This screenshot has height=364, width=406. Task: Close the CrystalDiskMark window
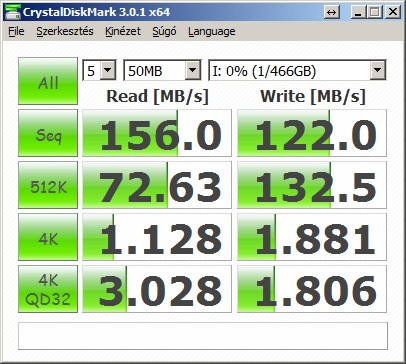point(393,12)
